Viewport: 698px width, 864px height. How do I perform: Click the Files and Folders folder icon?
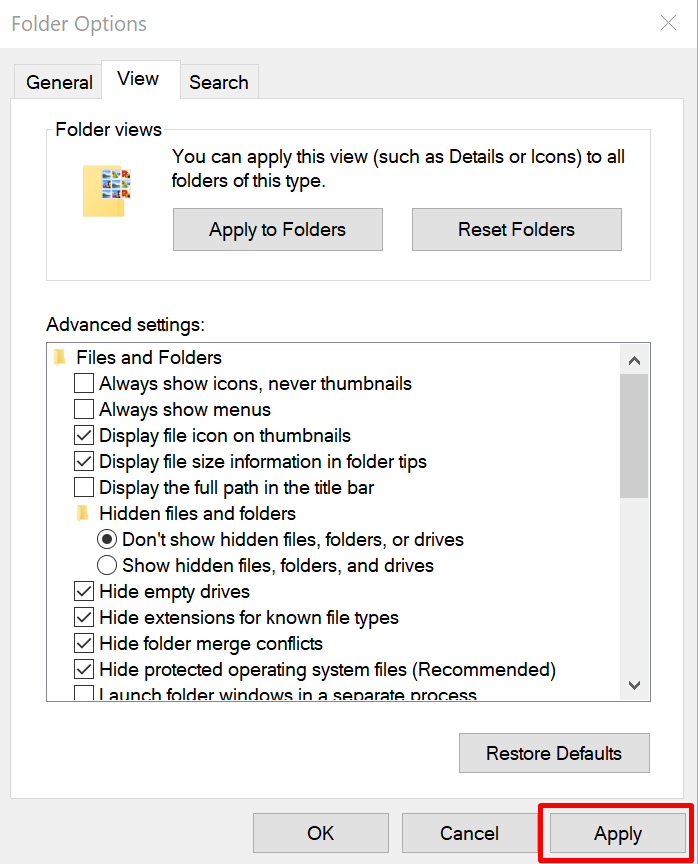click(61, 358)
